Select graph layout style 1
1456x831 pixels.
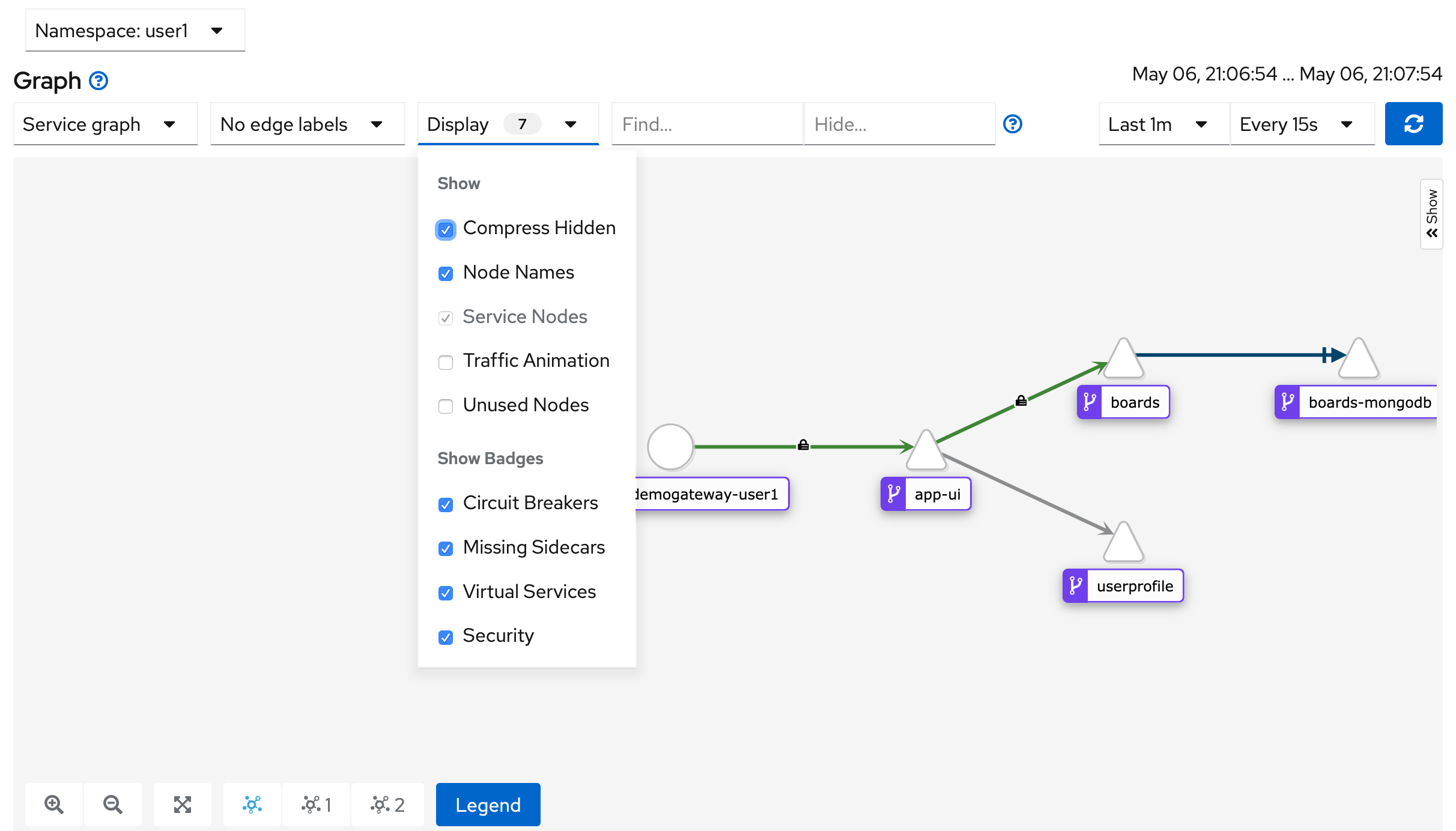coord(317,804)
